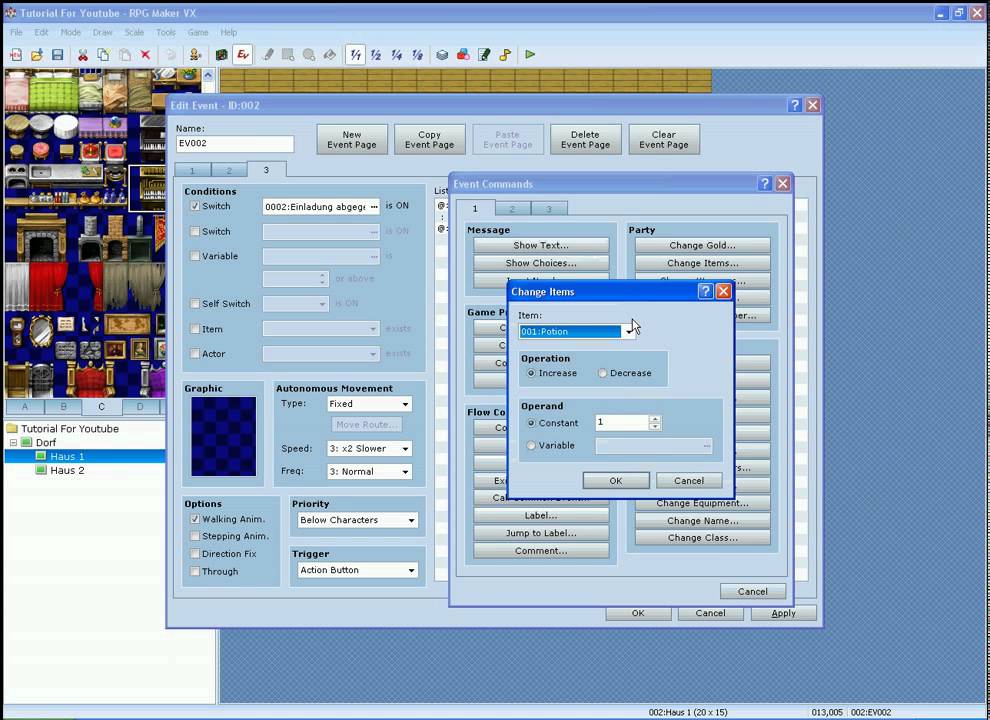Enable the Through option
990x720 pixels.
pos(195,572)
